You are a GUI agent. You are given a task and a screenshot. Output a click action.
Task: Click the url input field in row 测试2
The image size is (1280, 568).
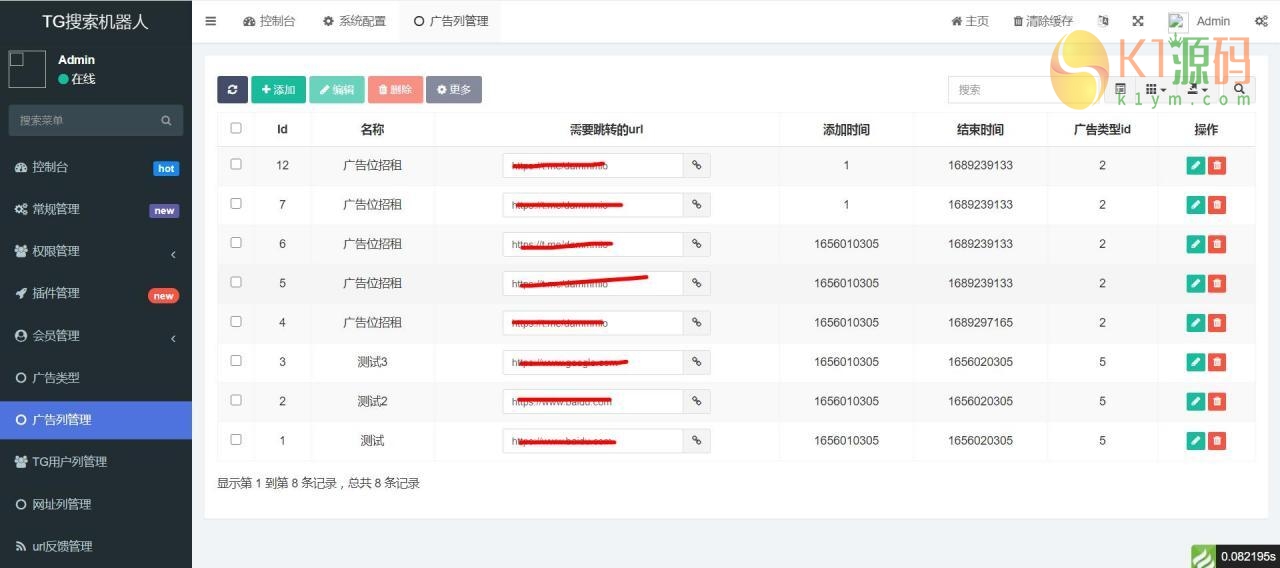coord(593,401)
